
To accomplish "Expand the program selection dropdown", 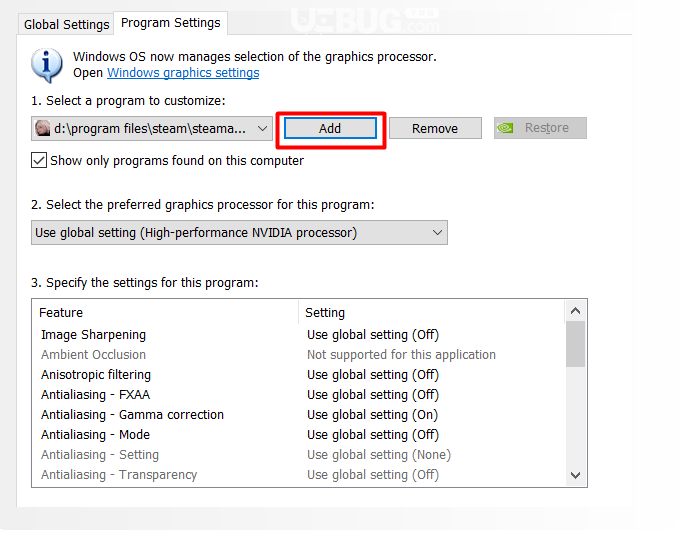I will [x=152, y=128].
